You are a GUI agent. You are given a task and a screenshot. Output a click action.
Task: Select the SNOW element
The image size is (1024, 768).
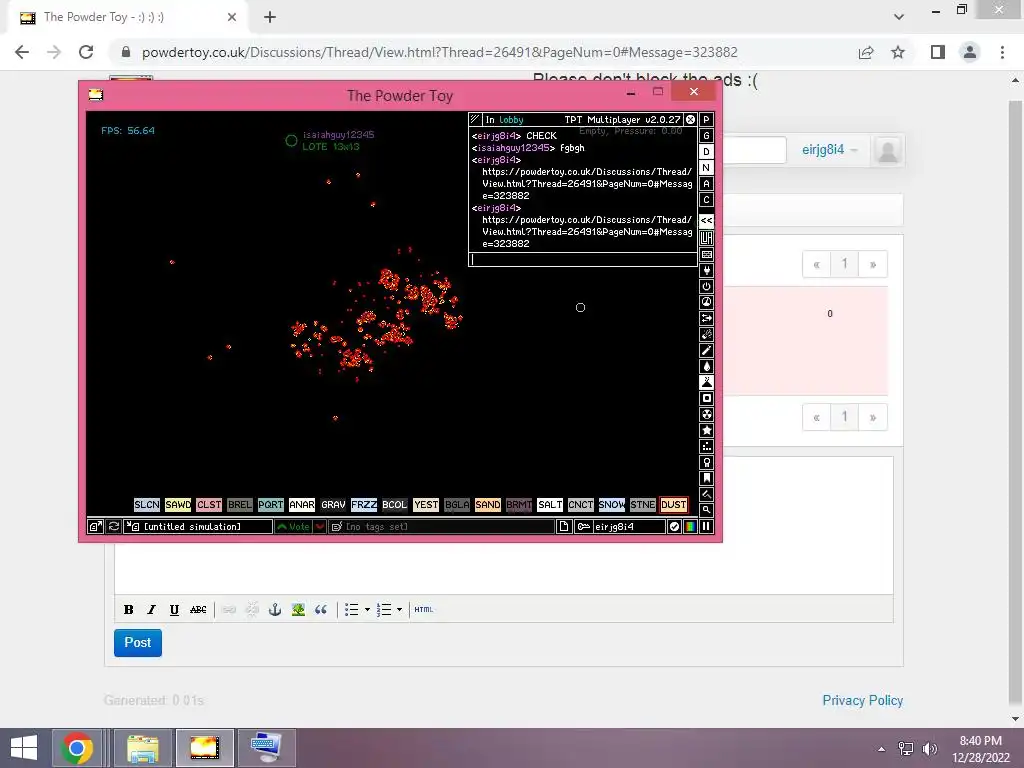[x=611, y=505]
